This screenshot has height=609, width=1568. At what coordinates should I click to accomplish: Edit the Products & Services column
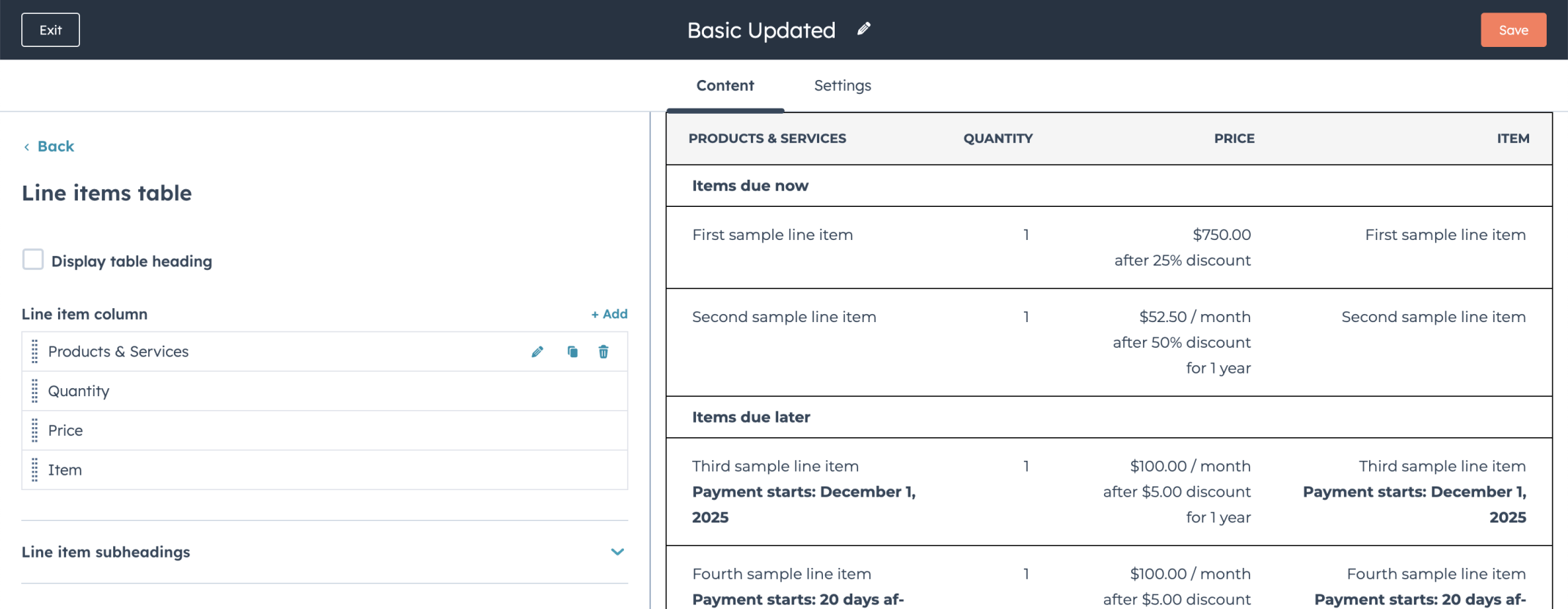pyautogui.click(x=537, y=352)
